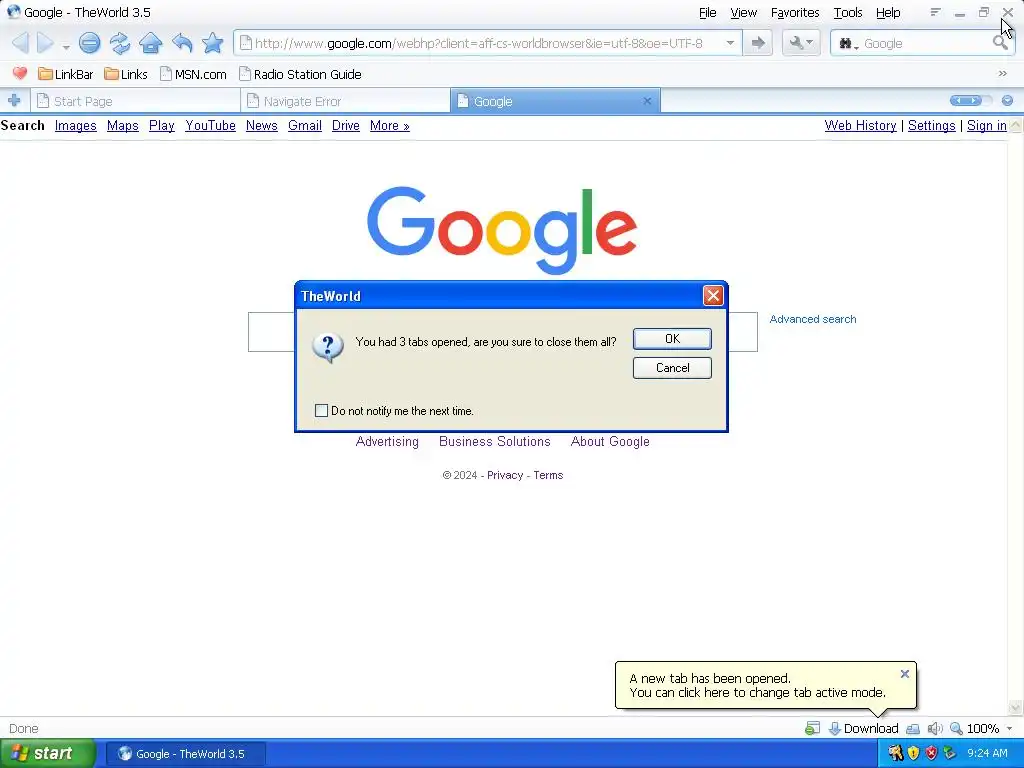
Task: Open the View menu
Action: tap(743, 12)
